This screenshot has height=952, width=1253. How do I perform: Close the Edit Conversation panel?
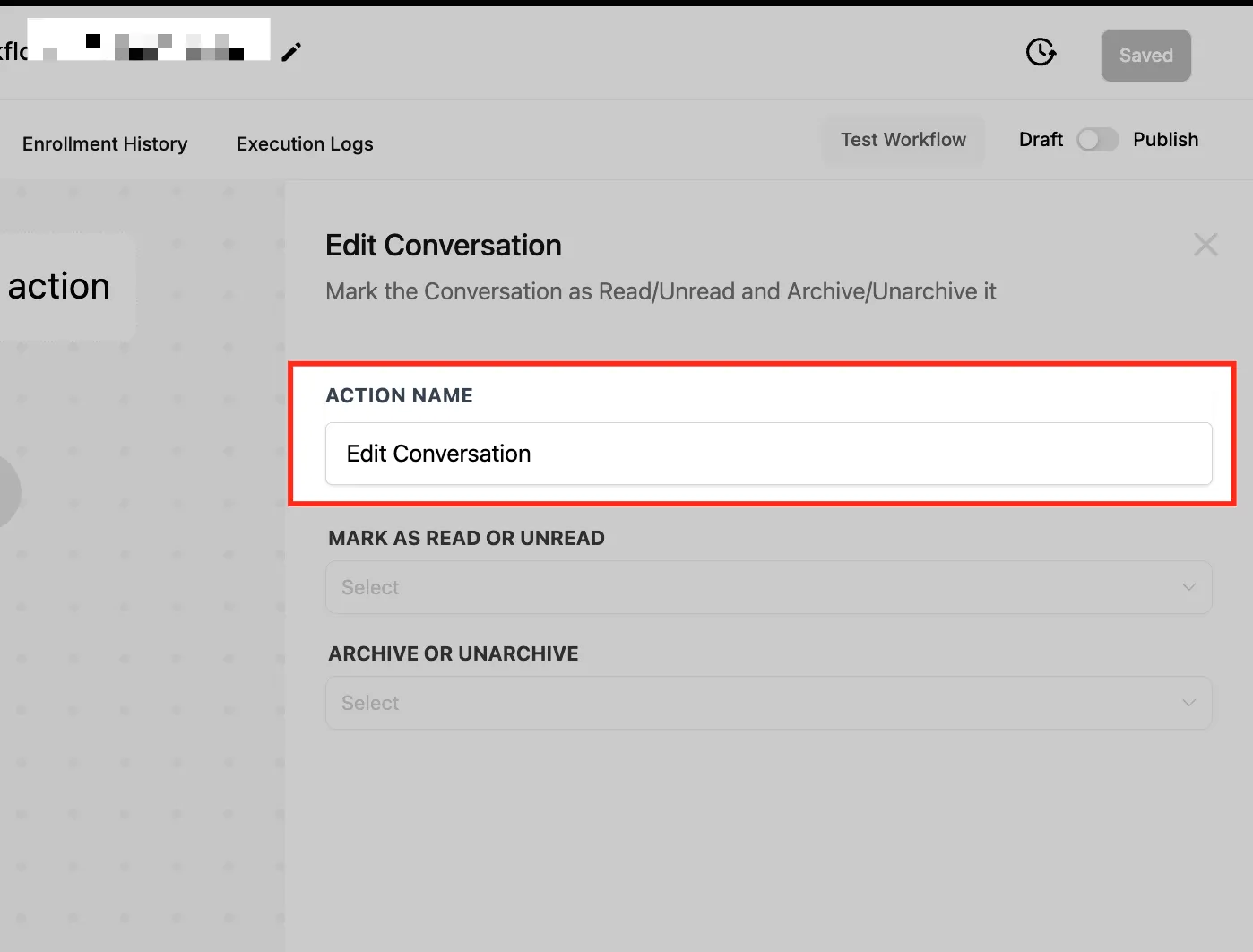click(x=1205, y=245)
